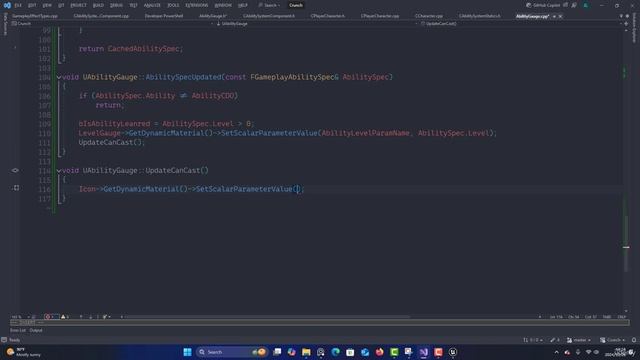Click the error count indicator
The height and width of the screenshot is (360, 640).
[x=51, y=317]
